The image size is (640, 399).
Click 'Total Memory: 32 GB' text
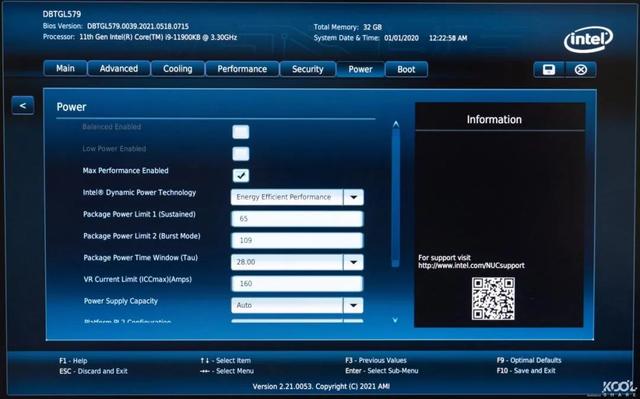[348, 27]
